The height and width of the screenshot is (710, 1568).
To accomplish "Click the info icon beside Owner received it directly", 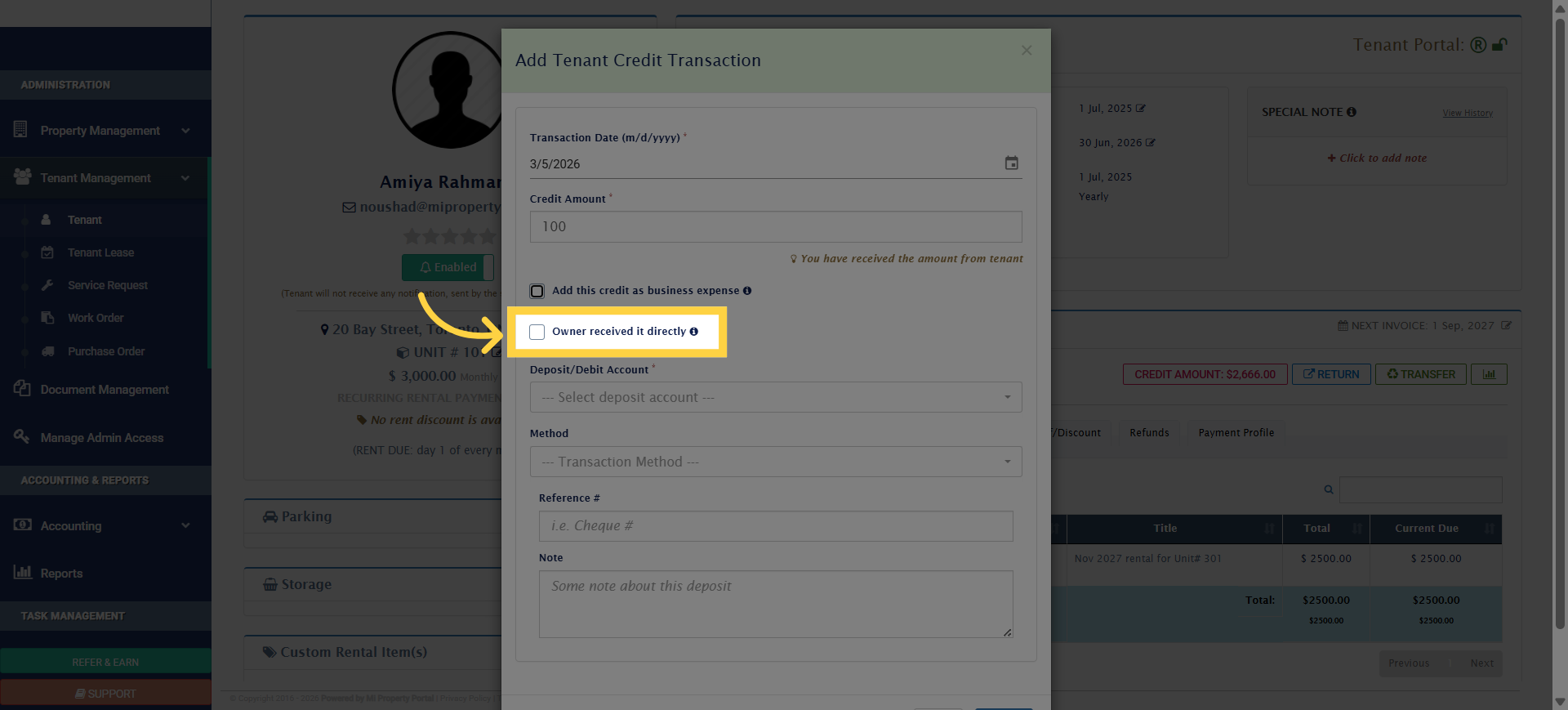I will tap(694, 332).
